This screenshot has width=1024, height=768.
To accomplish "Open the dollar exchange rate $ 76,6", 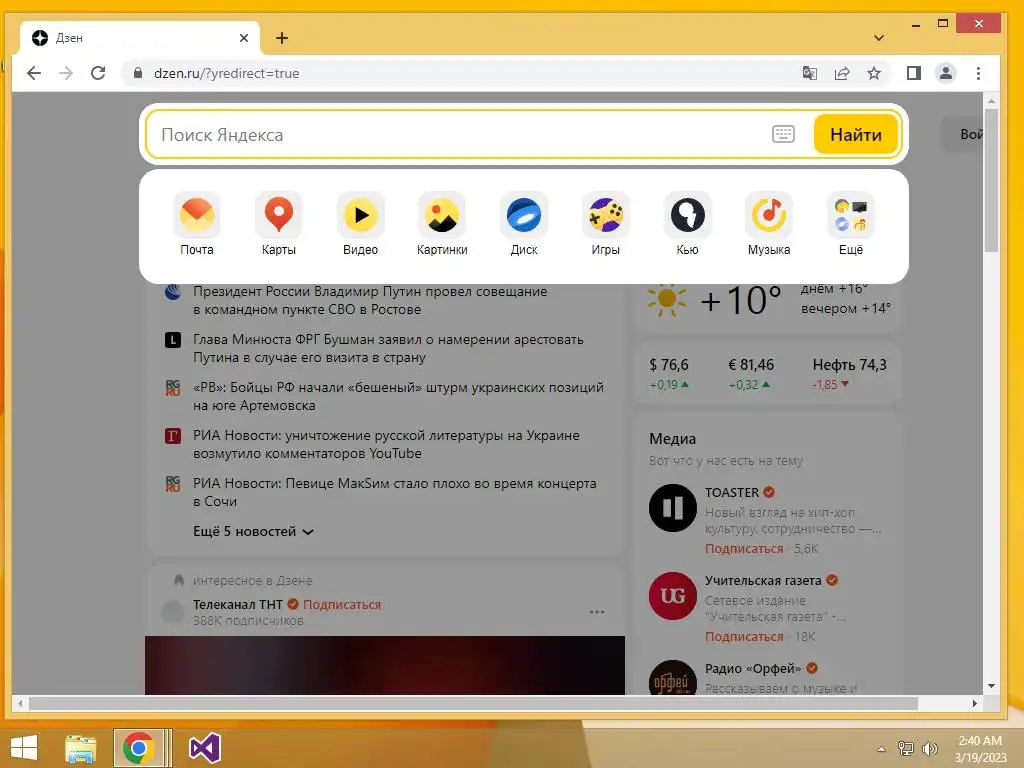I will coord(669,374).
